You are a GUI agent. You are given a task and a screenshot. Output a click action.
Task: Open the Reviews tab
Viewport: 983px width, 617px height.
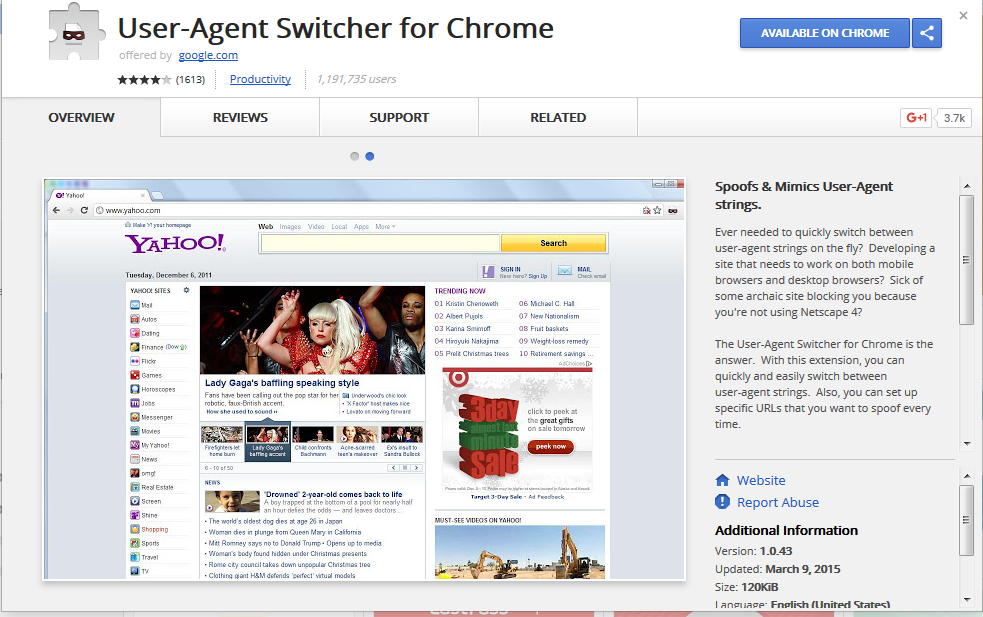pos(240,117)
